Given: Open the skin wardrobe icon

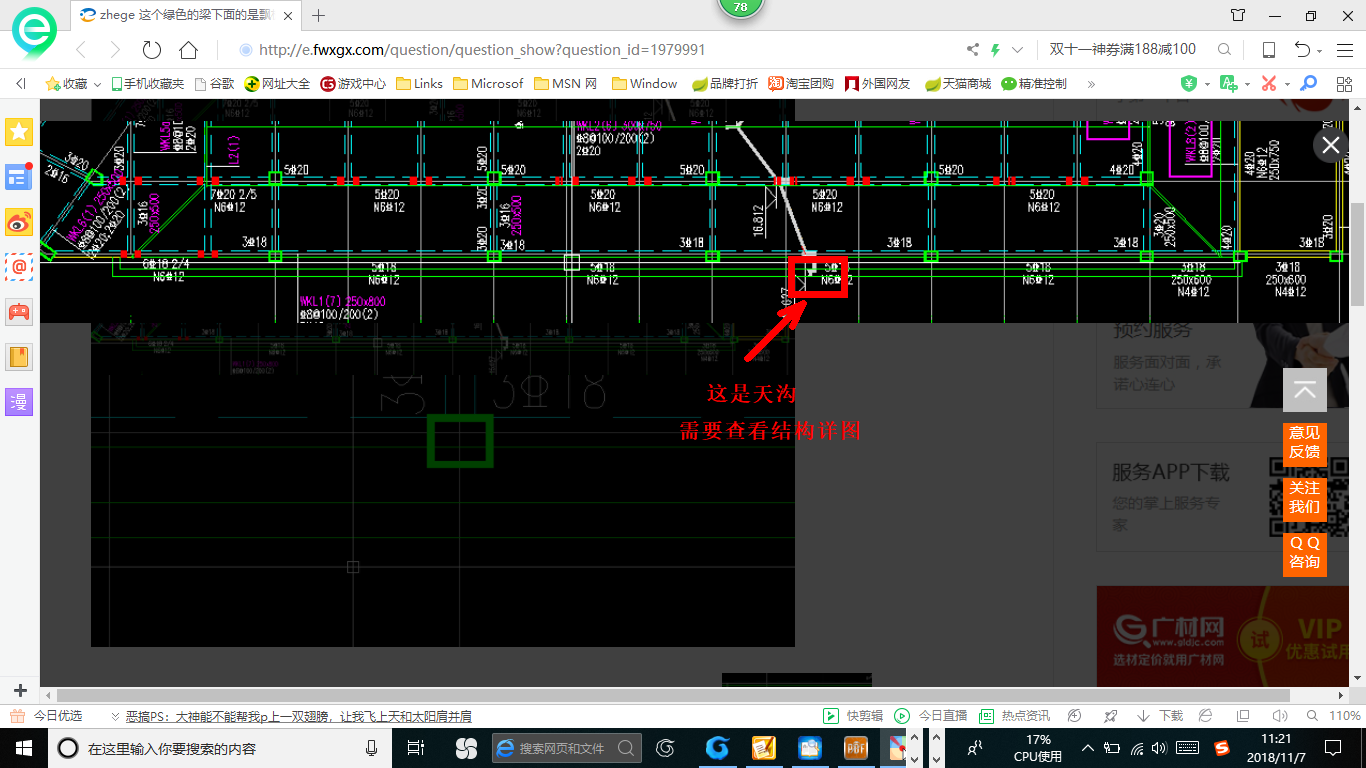Looking at the screenshot, I should (1239, 15).
